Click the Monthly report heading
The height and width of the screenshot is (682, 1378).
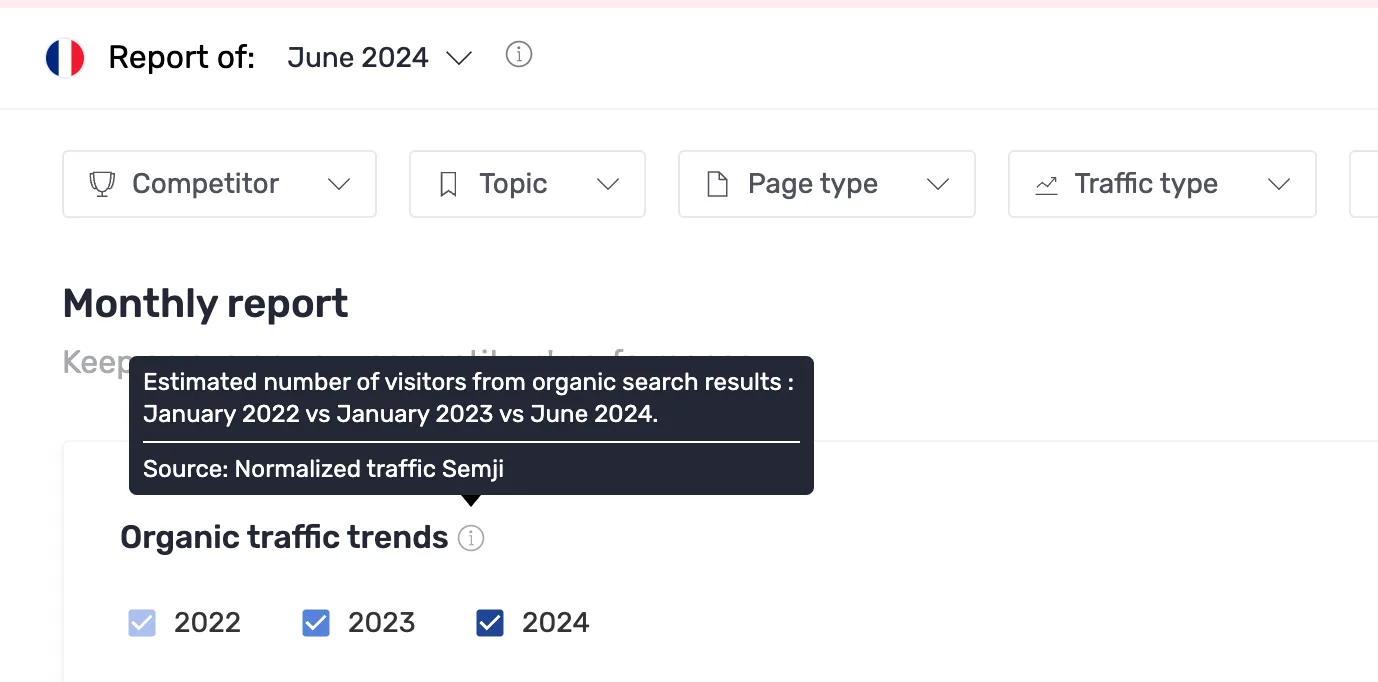205,304
